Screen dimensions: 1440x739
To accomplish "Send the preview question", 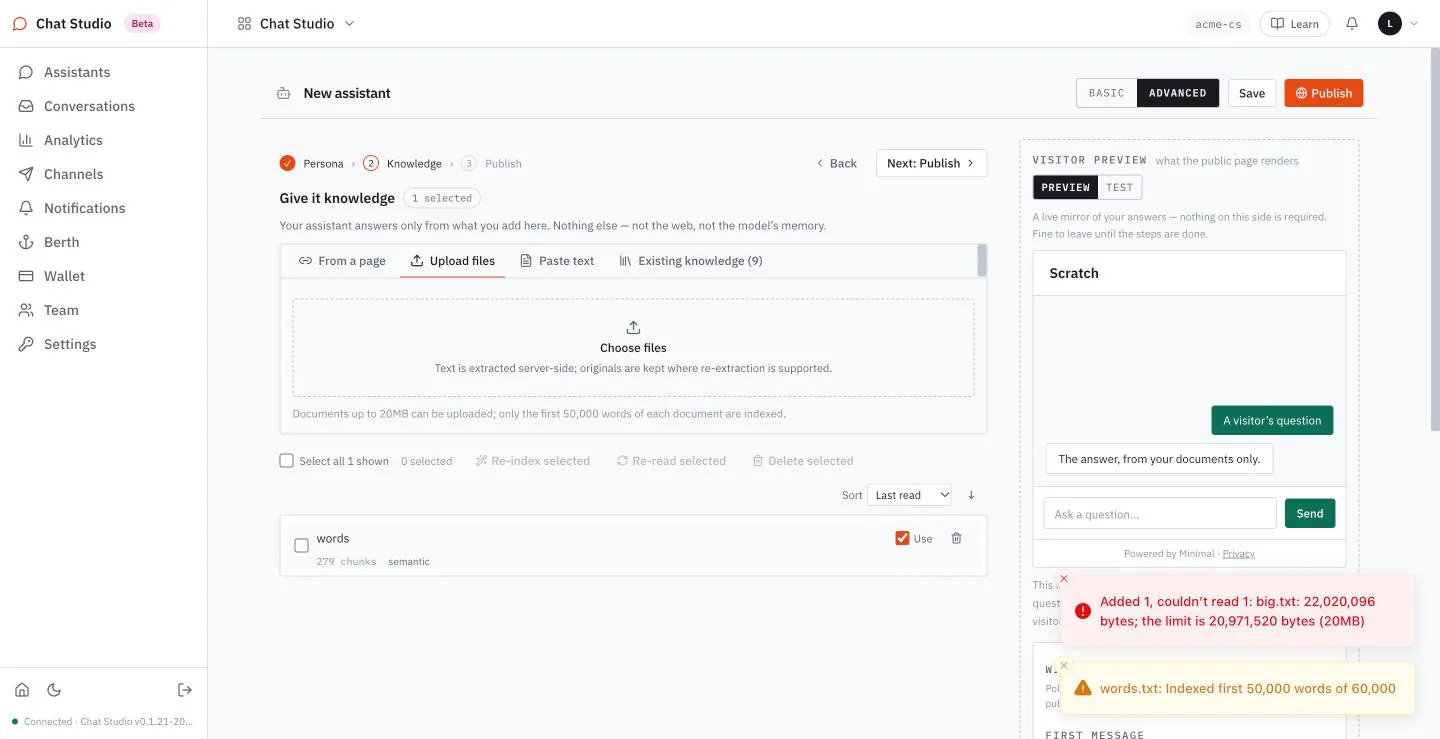I will tap(1310, 514).
